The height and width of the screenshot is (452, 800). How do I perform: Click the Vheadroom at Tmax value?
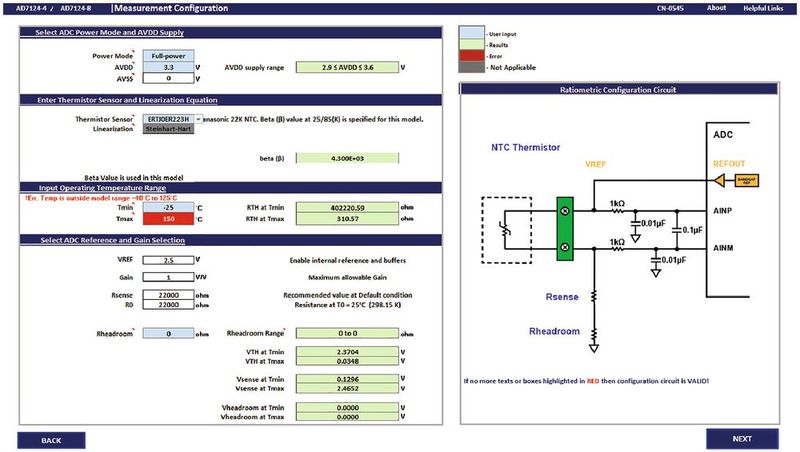347,417
